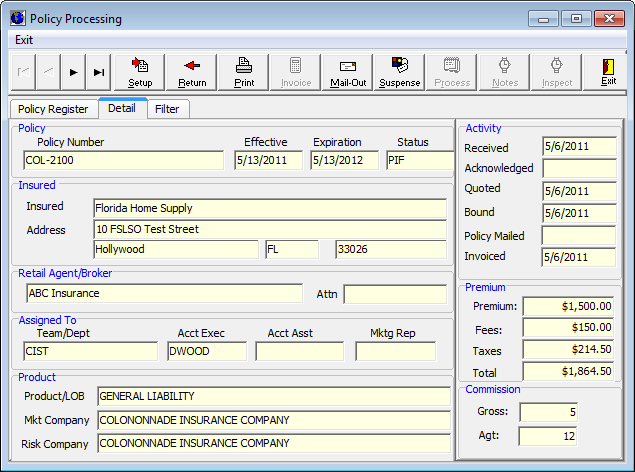
Task: Switch to the Policy Register tab
Action: (53, 109)
